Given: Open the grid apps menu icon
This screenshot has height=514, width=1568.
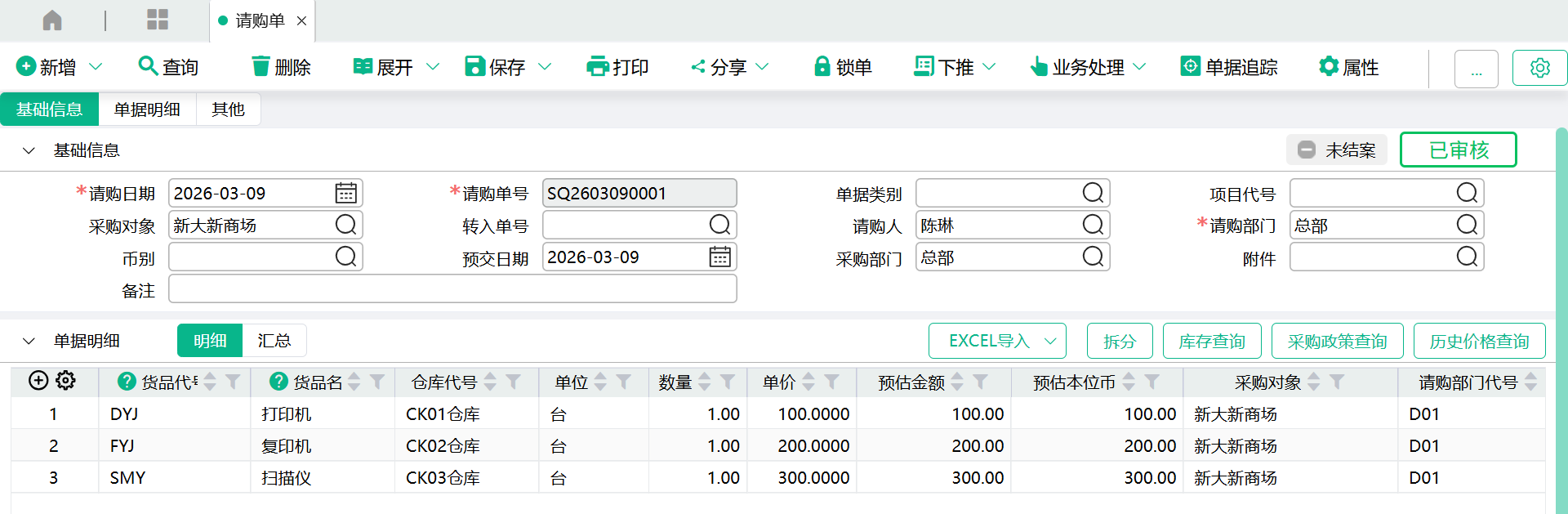Looking at the screenshot, I should 157,20.
